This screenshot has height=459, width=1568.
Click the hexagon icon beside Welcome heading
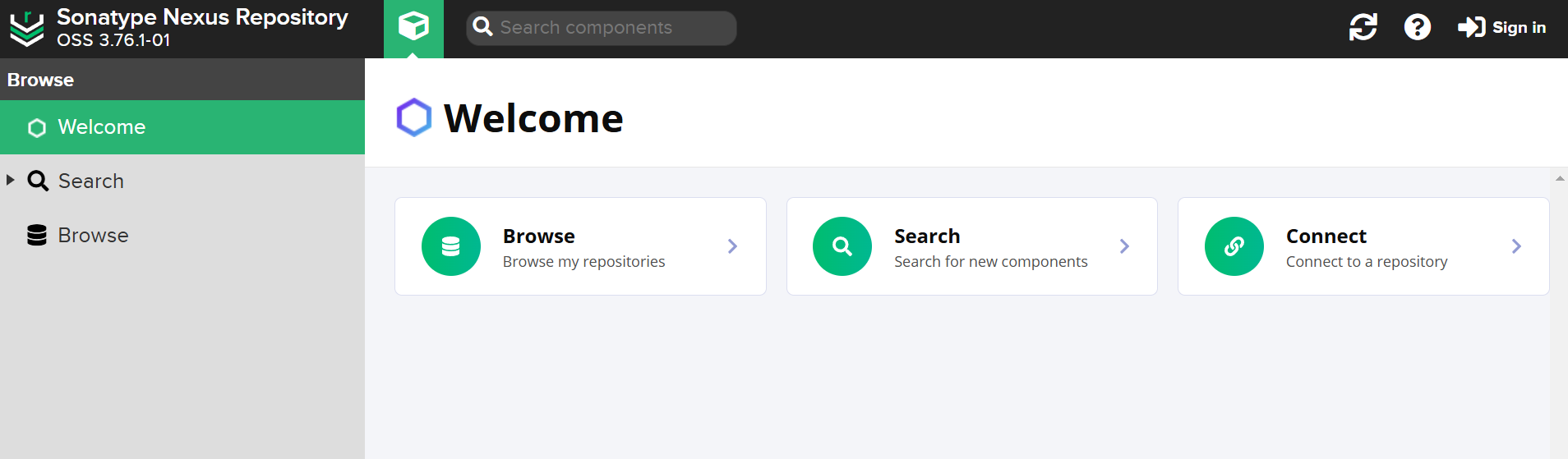click(x=414, y=117)
